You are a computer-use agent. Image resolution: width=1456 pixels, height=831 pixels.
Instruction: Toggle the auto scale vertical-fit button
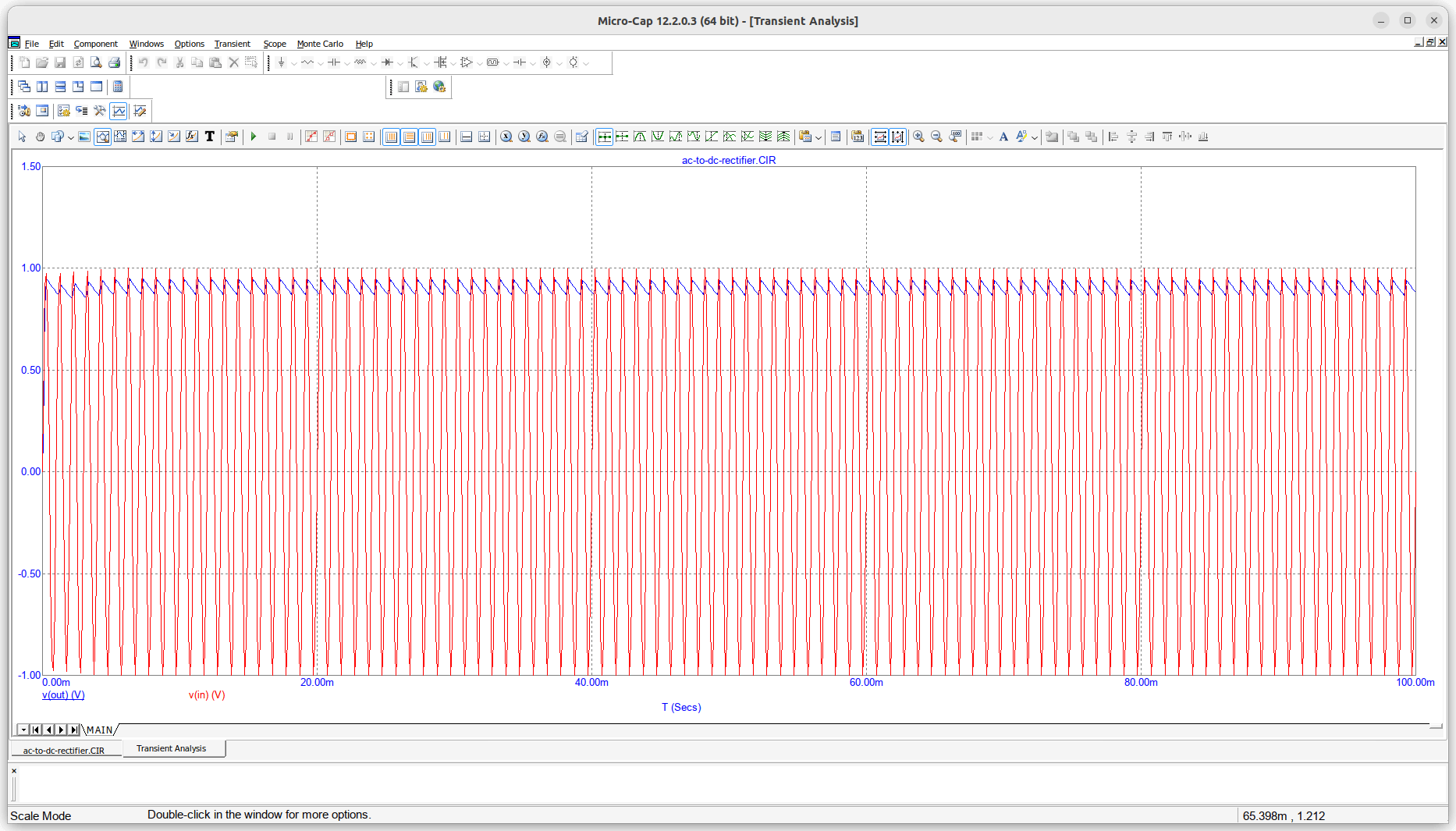click(898, 137)
